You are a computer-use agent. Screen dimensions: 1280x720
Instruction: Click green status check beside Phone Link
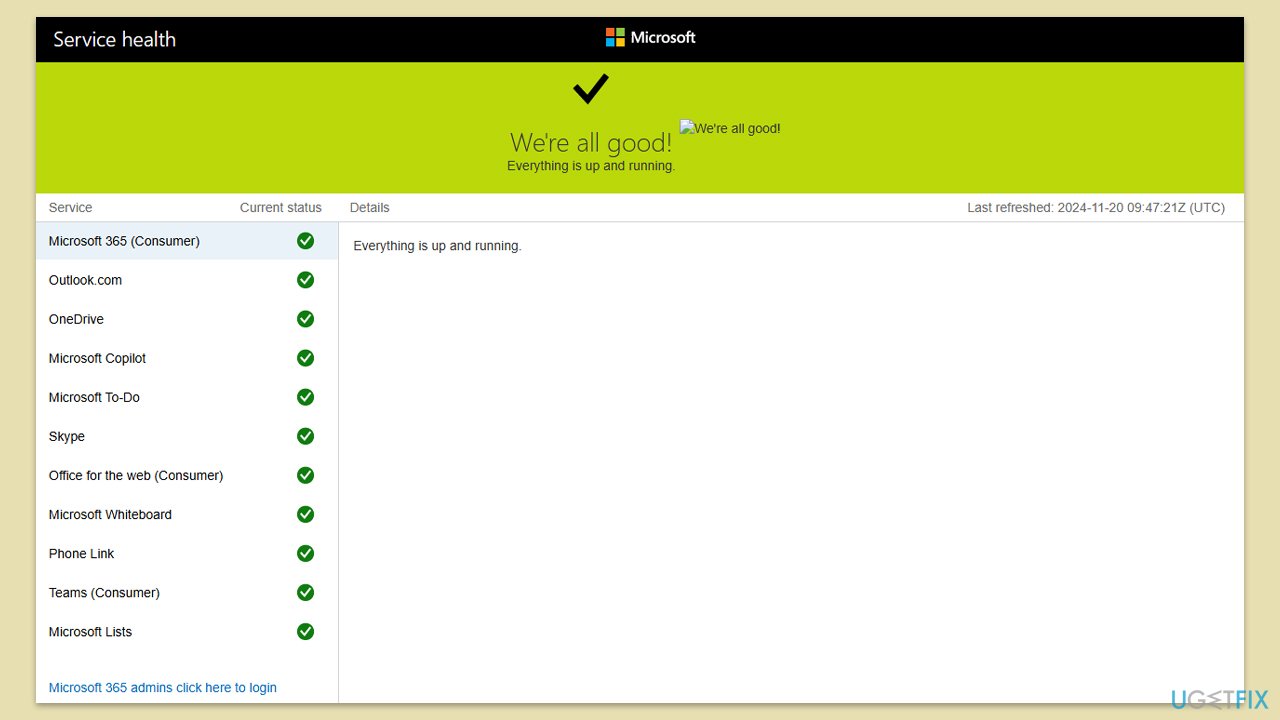point(306,553)
